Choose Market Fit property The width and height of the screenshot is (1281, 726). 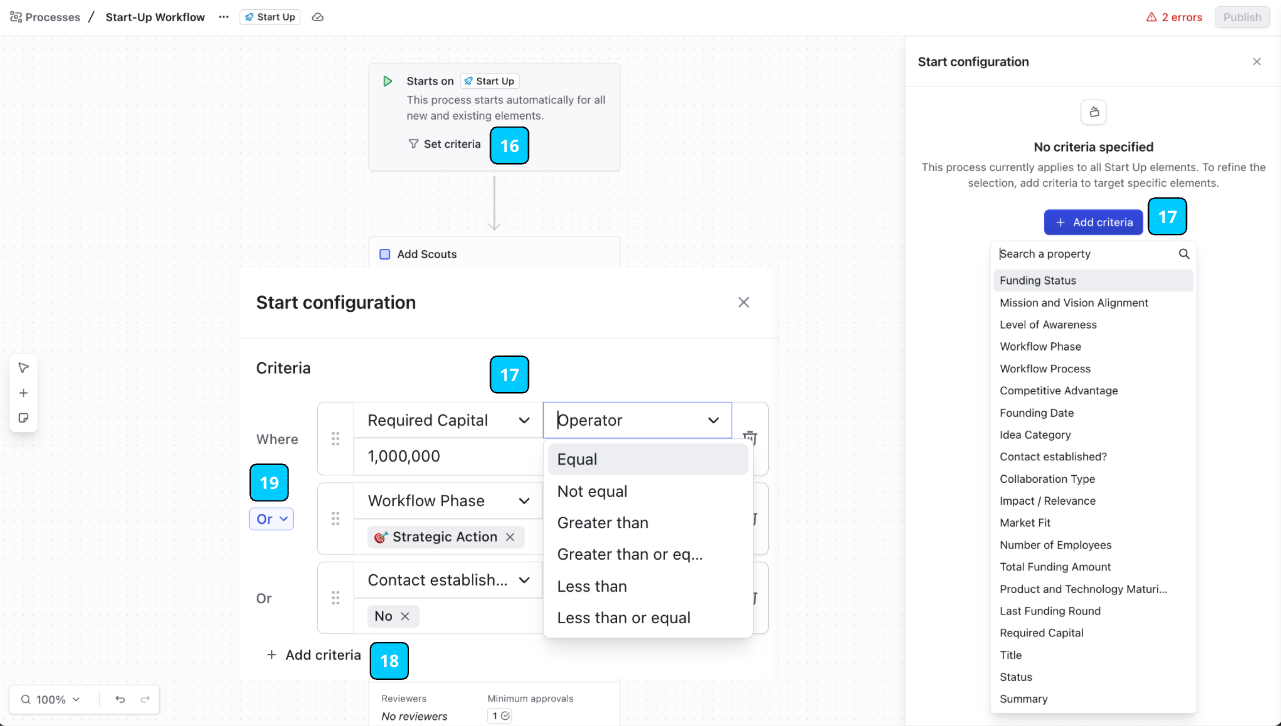(1093, 523)
